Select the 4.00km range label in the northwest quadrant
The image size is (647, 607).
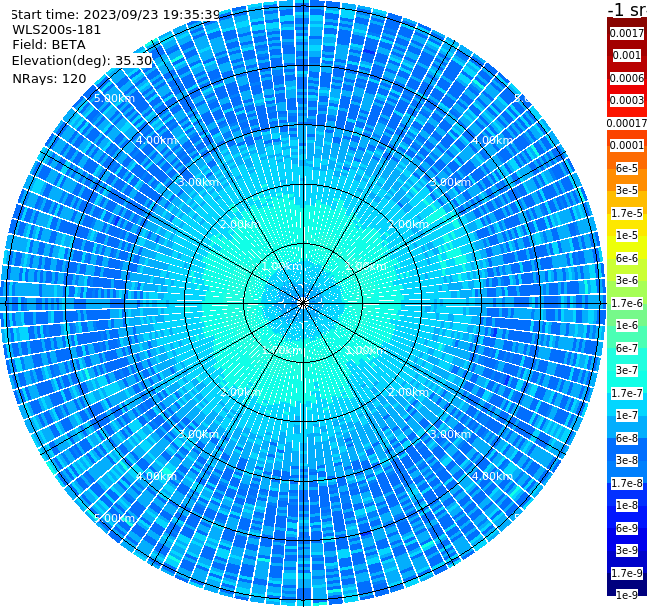tap(156, 140)
